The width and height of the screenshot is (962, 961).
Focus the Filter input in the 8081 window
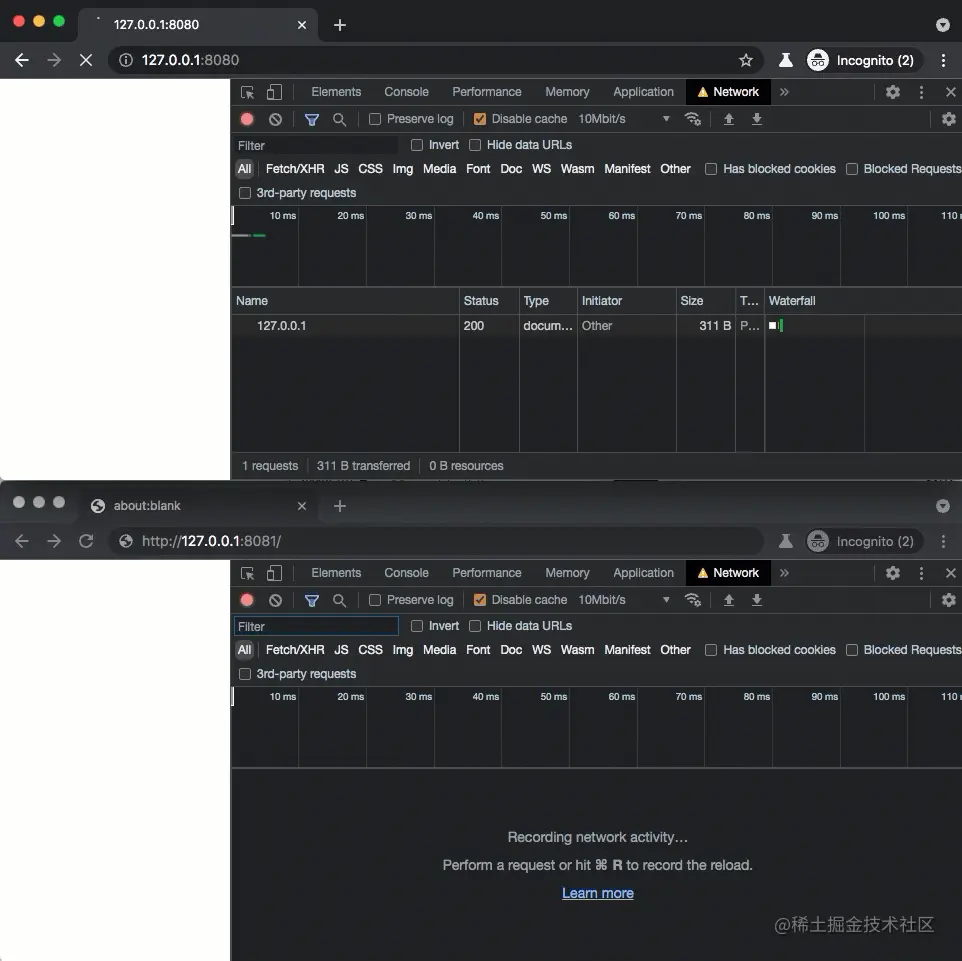316,627
